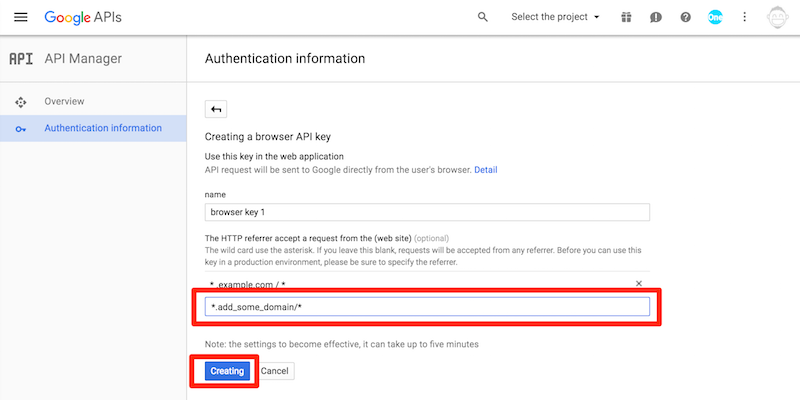800x400 pixels.
Task: Open the Detail link
Action: [x=486, y=170]
